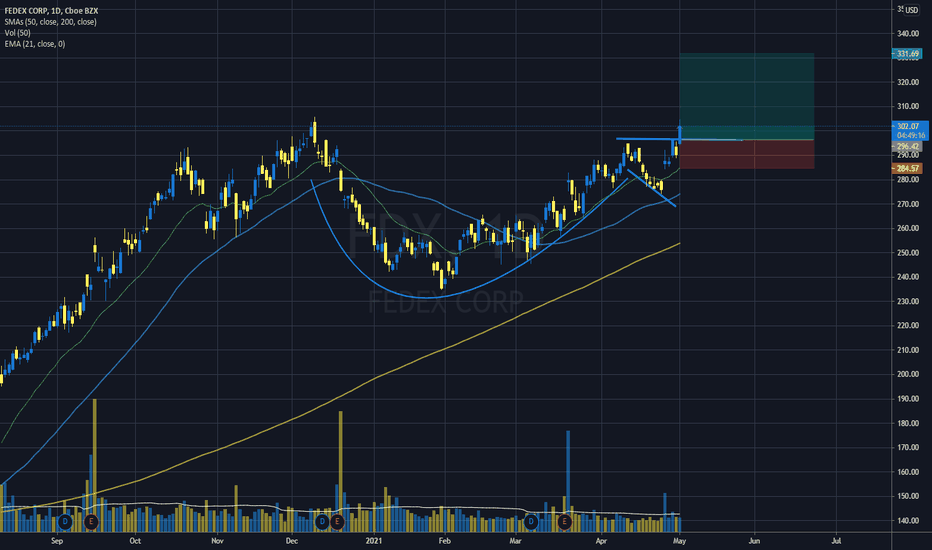
Task: Click the May label on time axis
Action: (x=679, y=541)
